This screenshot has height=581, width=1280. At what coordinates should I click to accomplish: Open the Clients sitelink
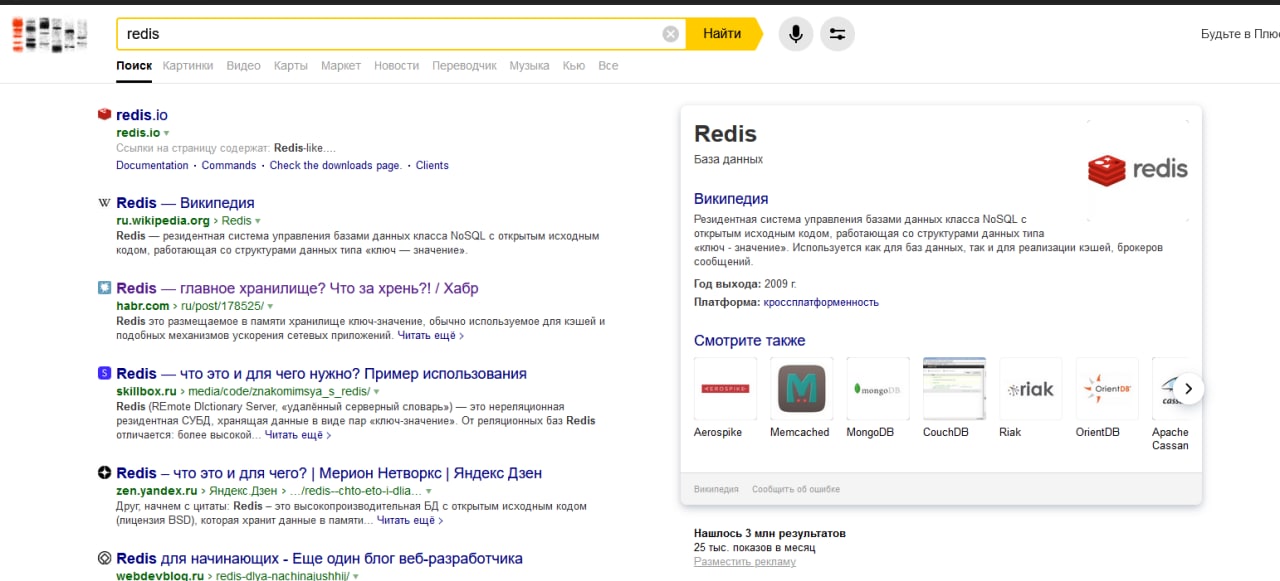coord(432,166)
